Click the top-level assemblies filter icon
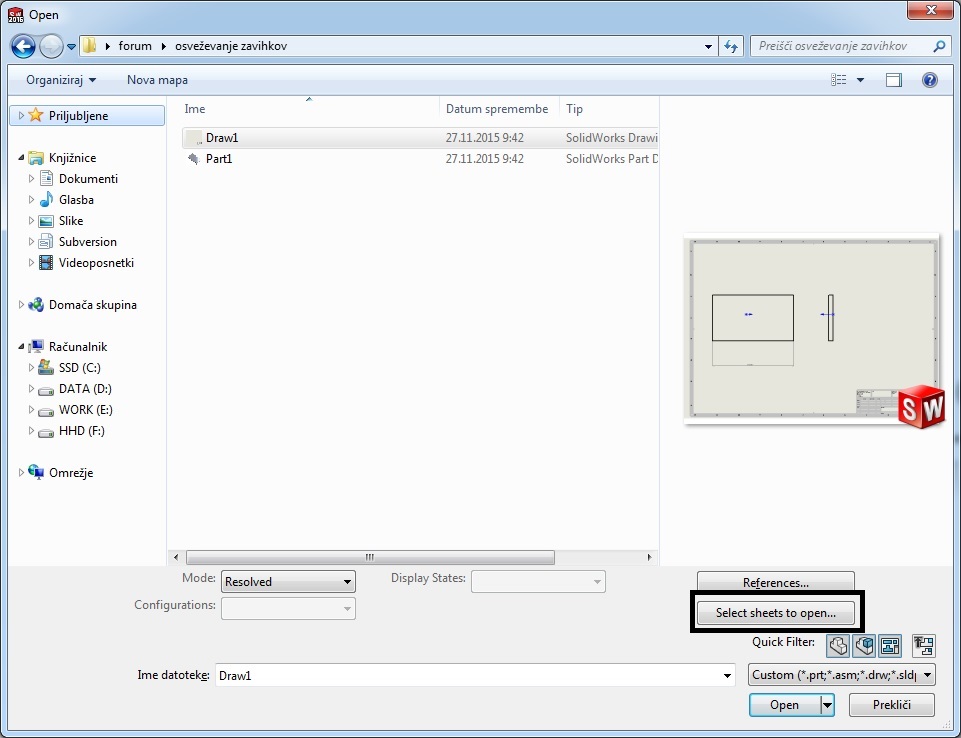This screenshot has width=961, height=738. (924, 645)
